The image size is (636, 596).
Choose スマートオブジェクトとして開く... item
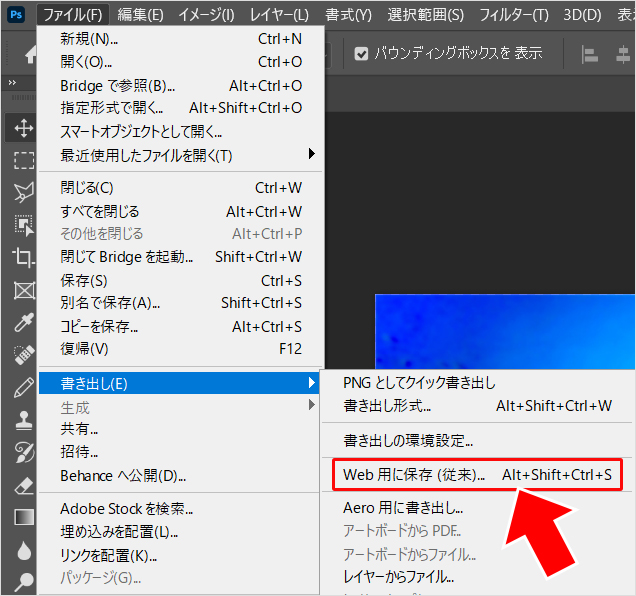pyautogui.click(x=181, y=131)
